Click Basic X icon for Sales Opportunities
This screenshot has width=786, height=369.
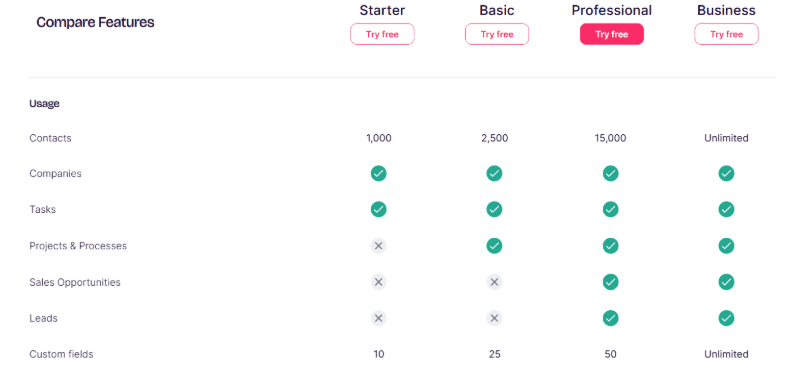pos(494,282)
